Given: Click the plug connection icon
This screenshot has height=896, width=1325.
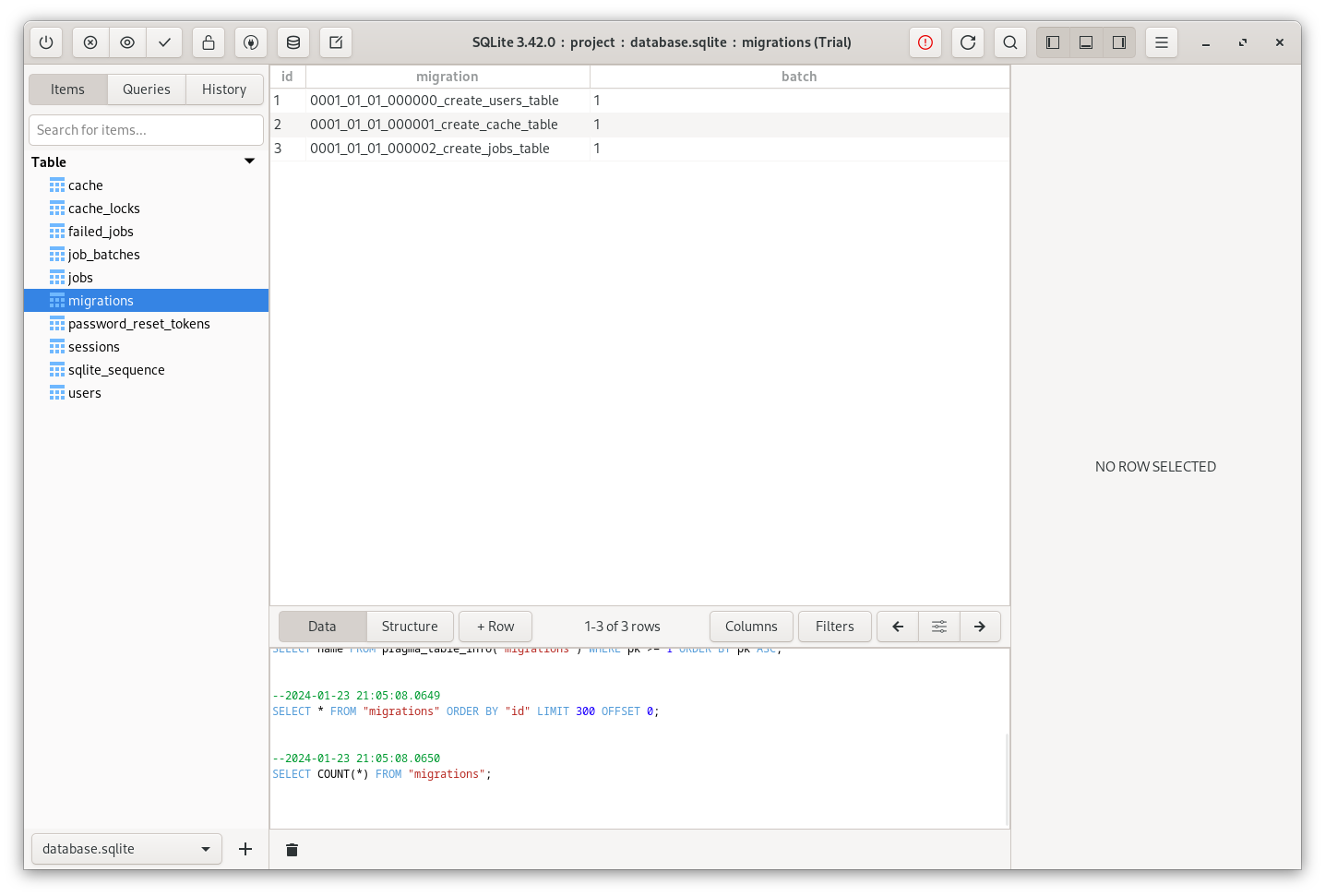Looking at the screenshot, I should [251, 42].
